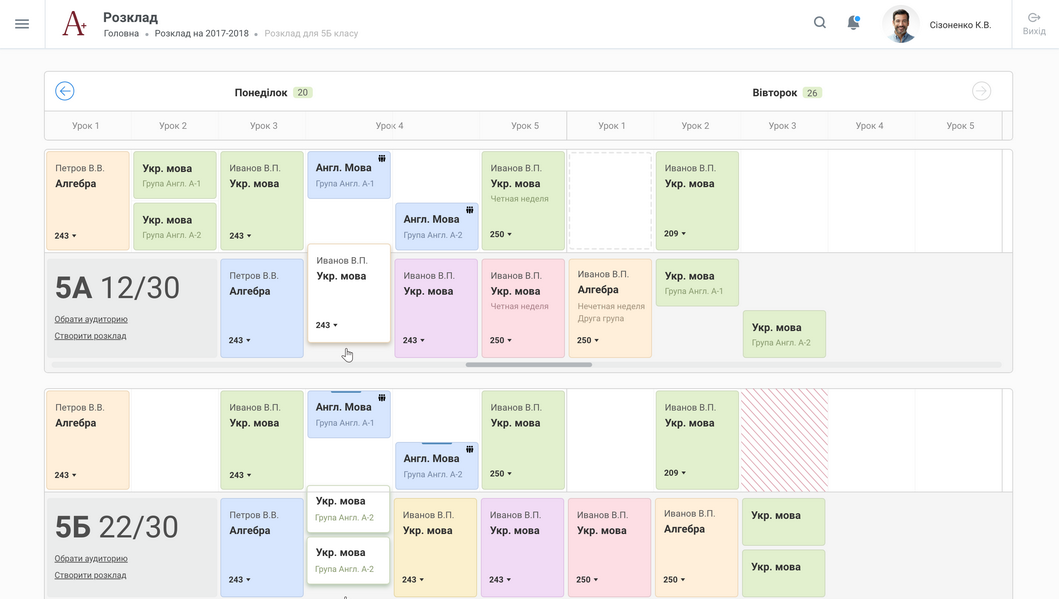Open Сізоненко К.В. profile avatar
Viewport: 1059px width, 599px height.
click(900, 24)
